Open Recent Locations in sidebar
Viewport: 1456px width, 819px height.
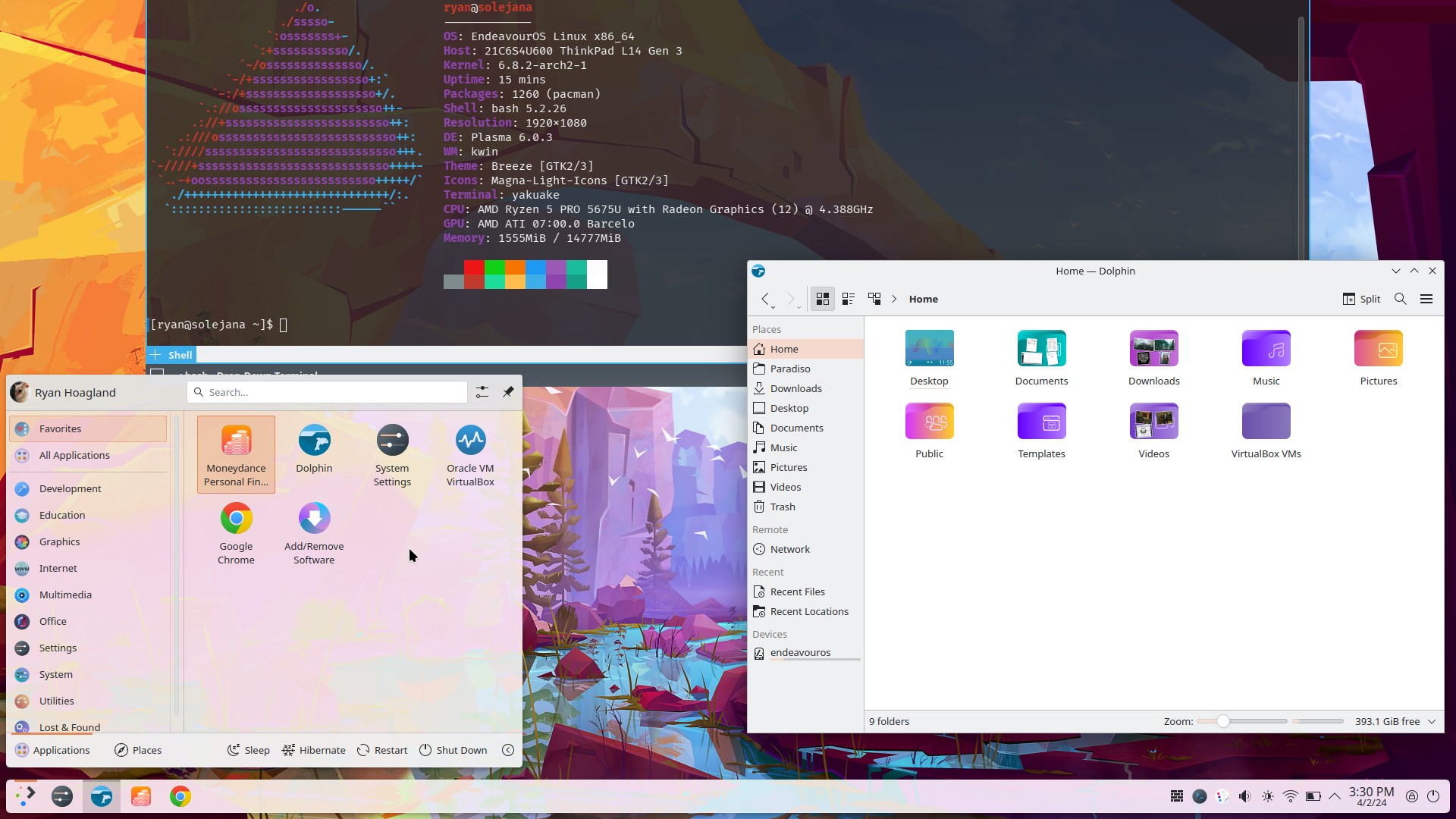click(x=805, y=611)
